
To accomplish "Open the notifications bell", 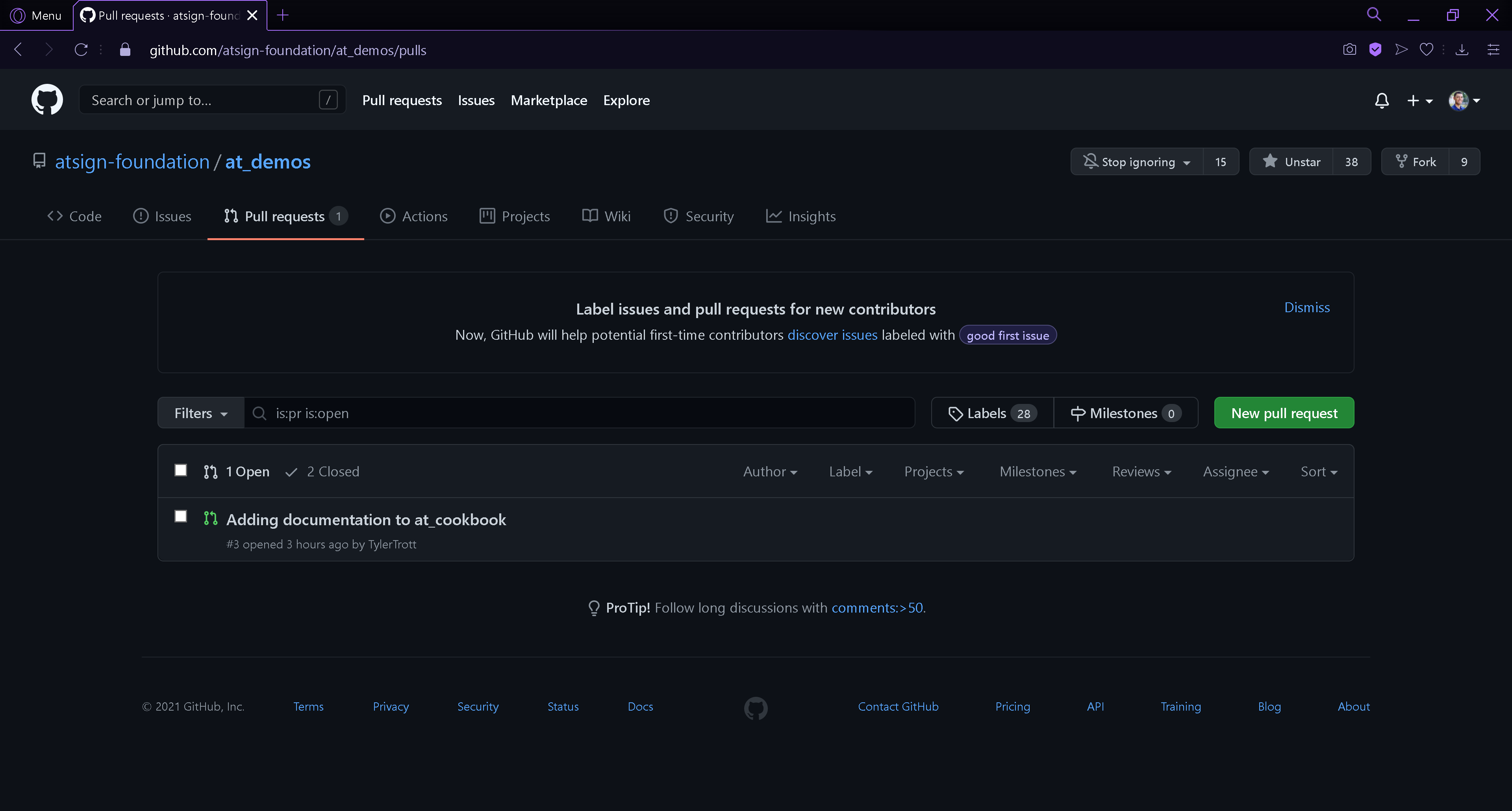I will click(1382, 100).
